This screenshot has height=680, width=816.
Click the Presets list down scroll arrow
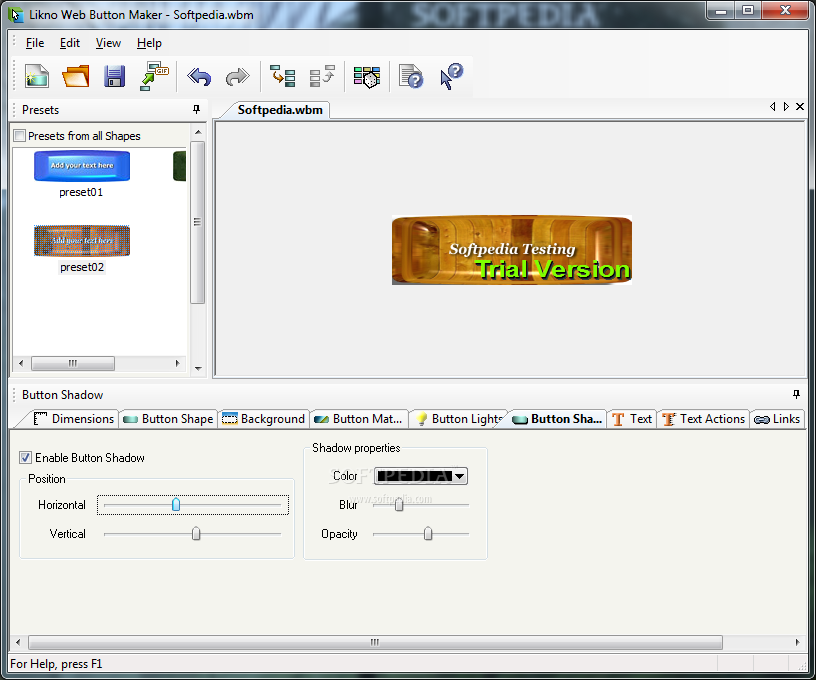pyautogui.click(x=198, y=368)
